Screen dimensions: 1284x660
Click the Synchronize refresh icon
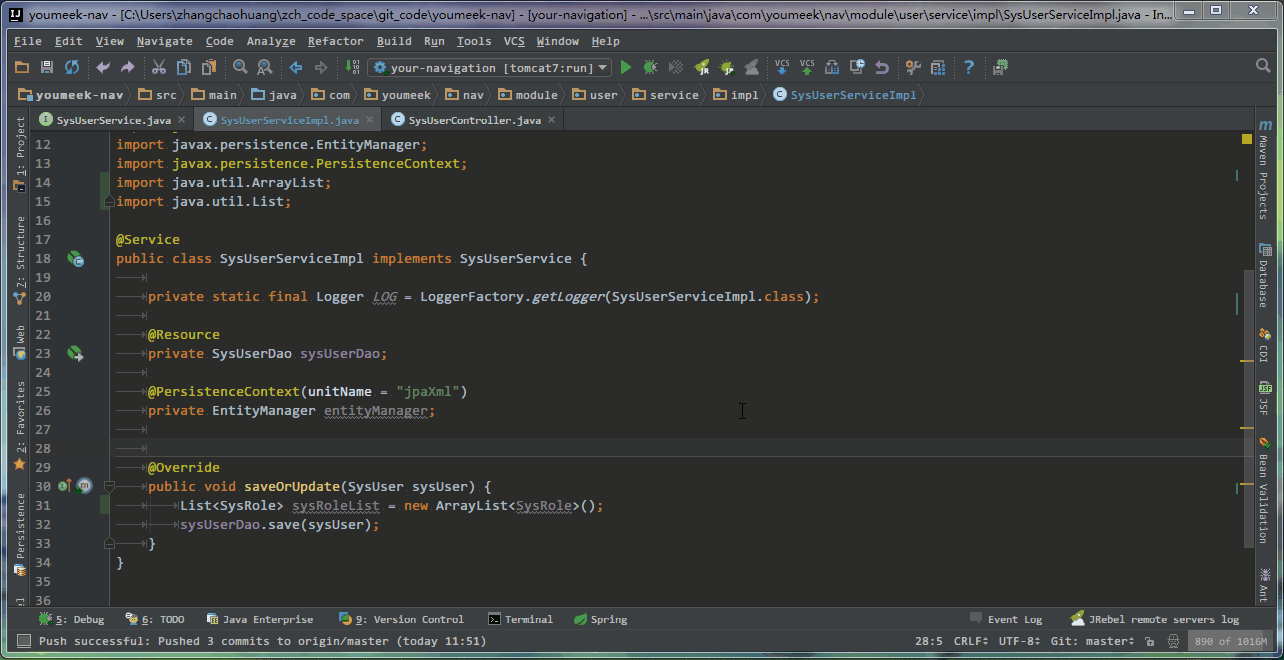72,67
